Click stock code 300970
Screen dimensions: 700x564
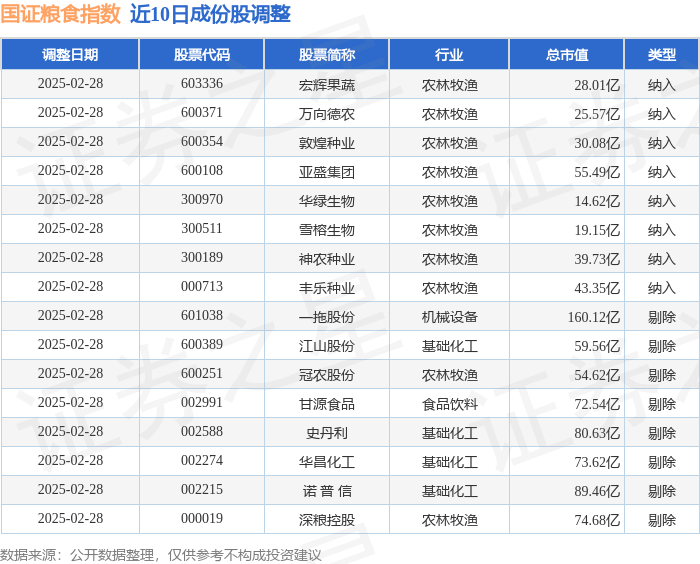[202, 200]
